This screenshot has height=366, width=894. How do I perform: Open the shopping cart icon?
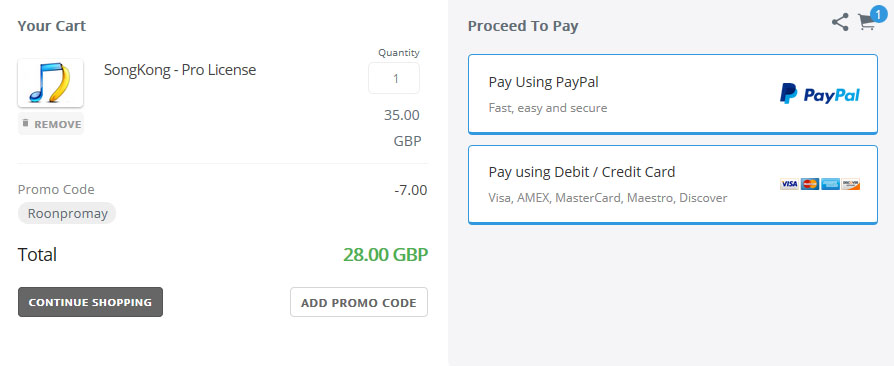866,23
